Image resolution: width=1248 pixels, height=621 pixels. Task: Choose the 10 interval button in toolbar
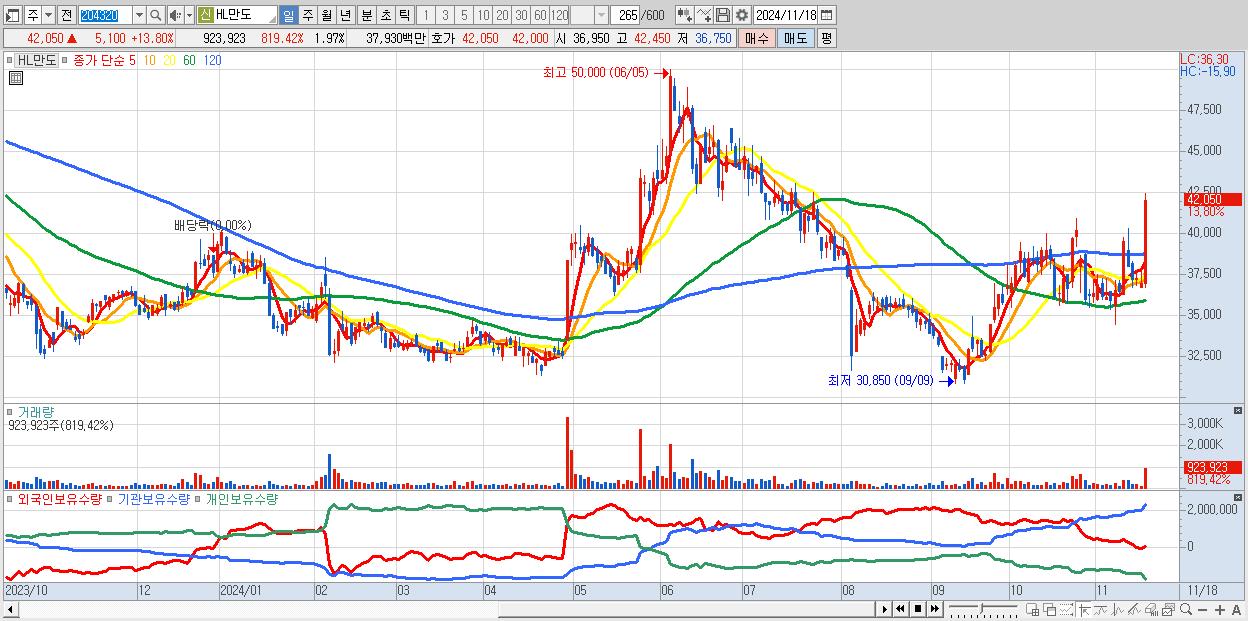pos(483,15)
